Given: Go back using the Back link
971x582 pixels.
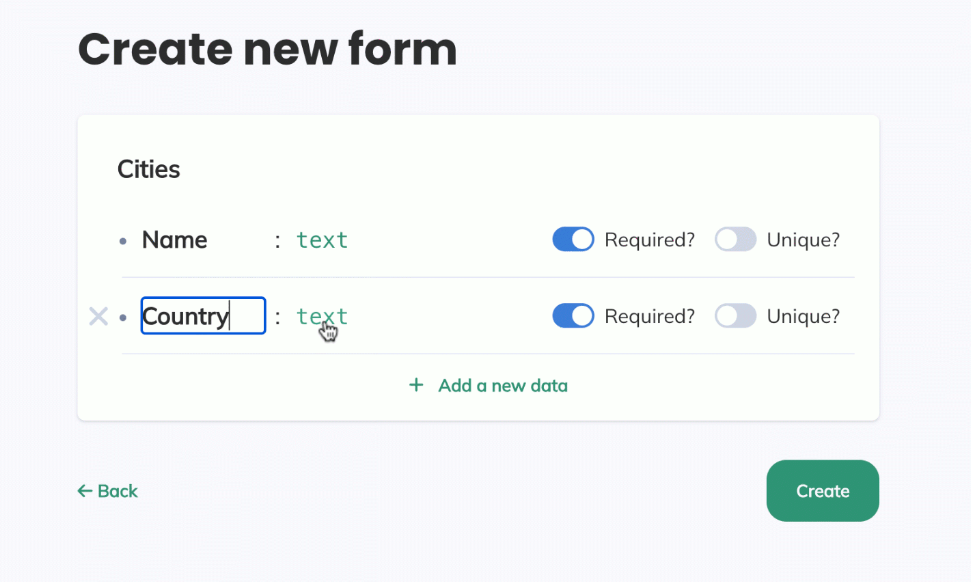Looking at the screenshot, I should 117,491.
